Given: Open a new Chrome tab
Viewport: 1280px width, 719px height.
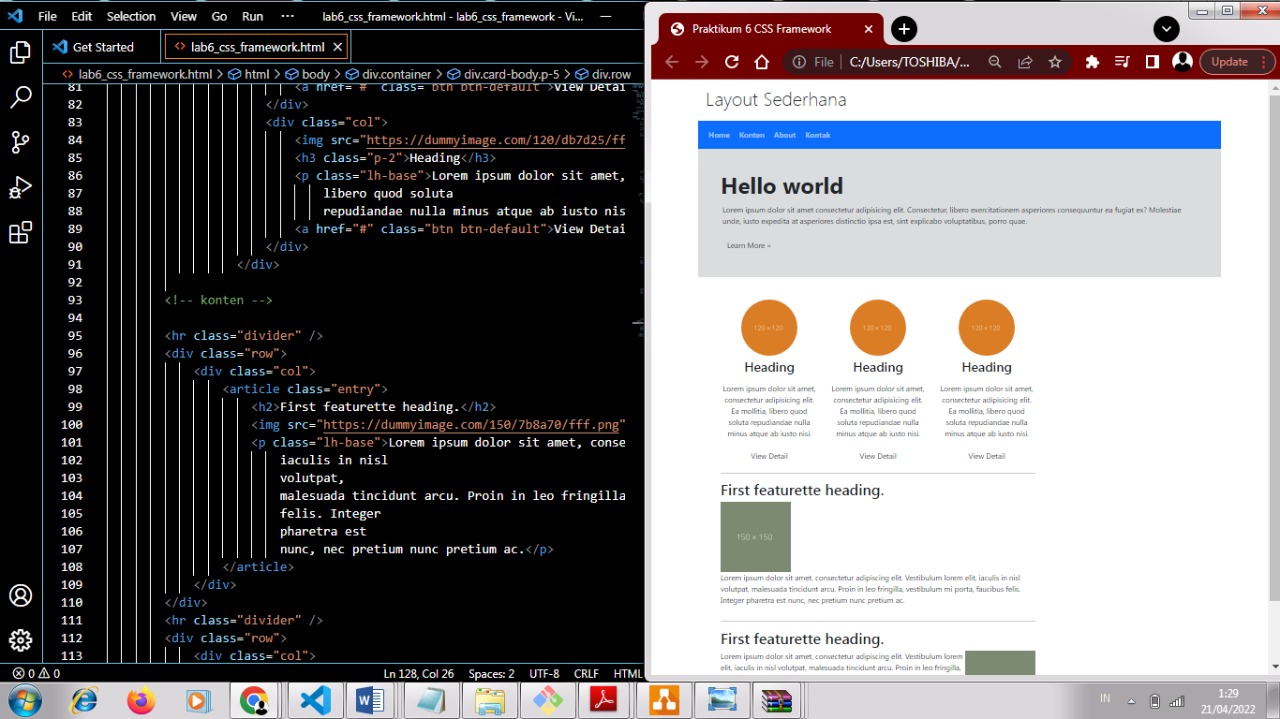Looking at the screenshot, I should coord(903,29).
